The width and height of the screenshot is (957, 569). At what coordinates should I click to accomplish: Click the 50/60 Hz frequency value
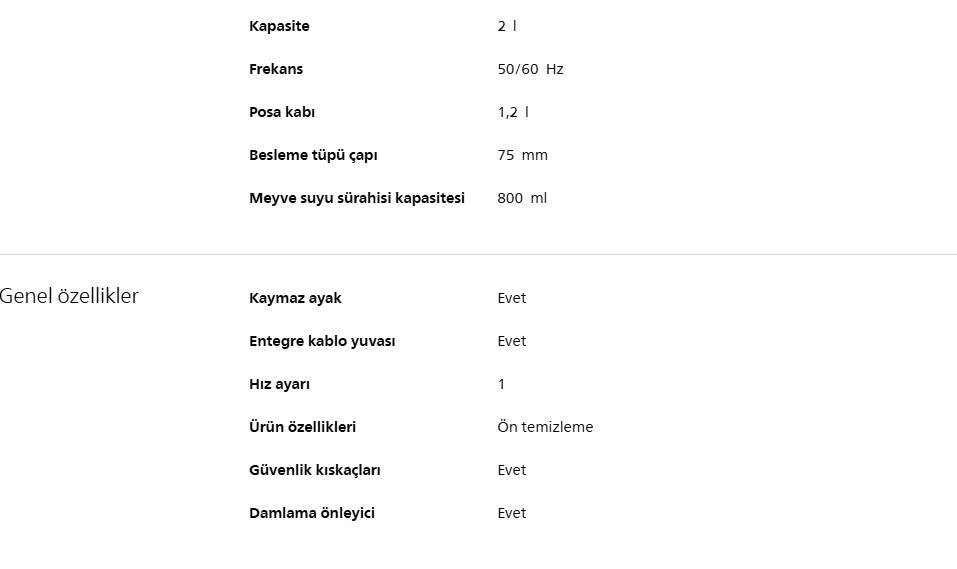point(530,69)
